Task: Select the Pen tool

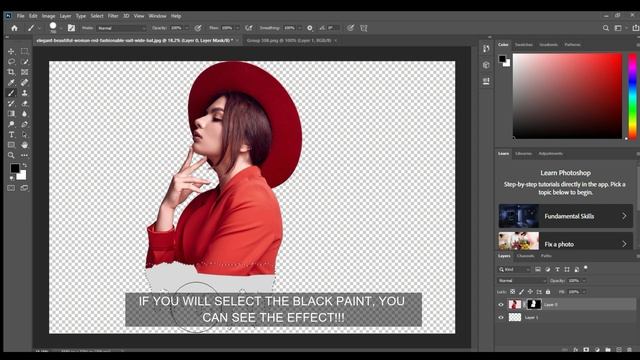Action: tap(24, 124)
